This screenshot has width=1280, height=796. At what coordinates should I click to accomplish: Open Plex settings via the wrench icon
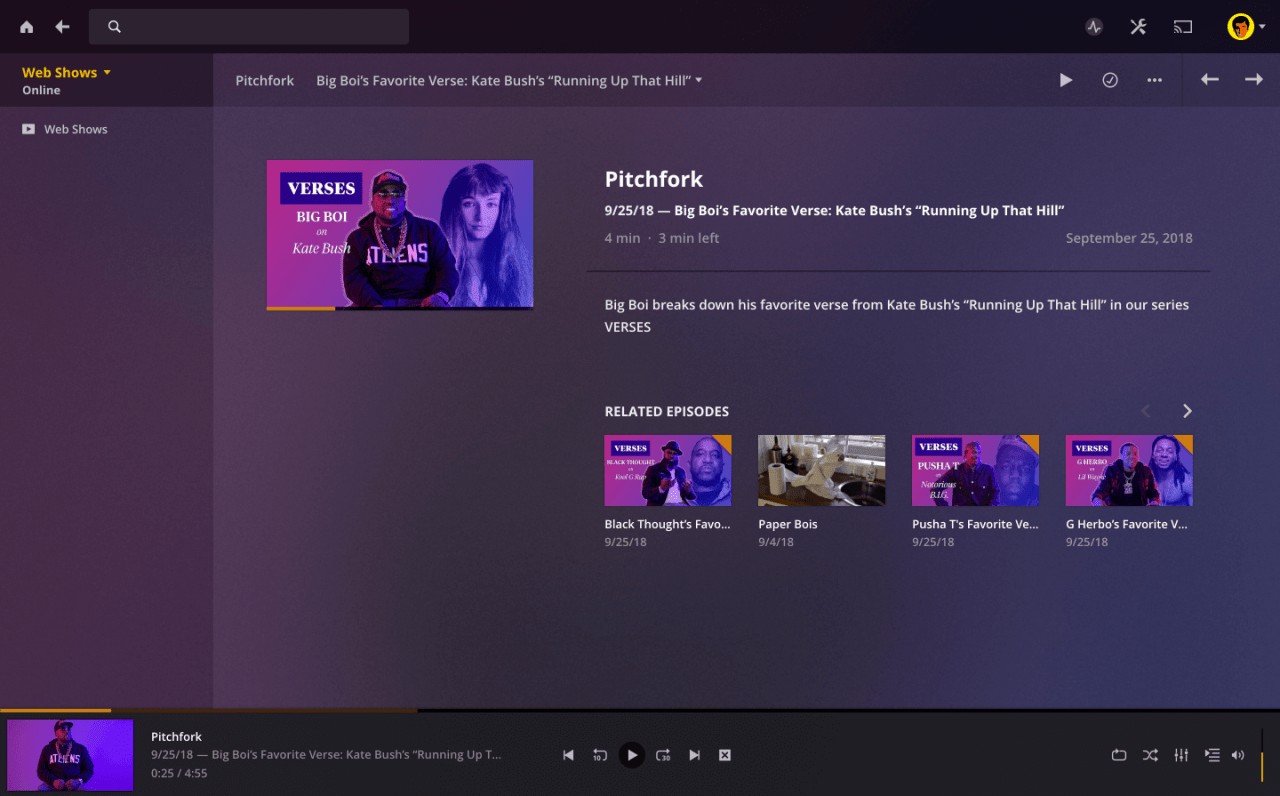coord(1137,27)
